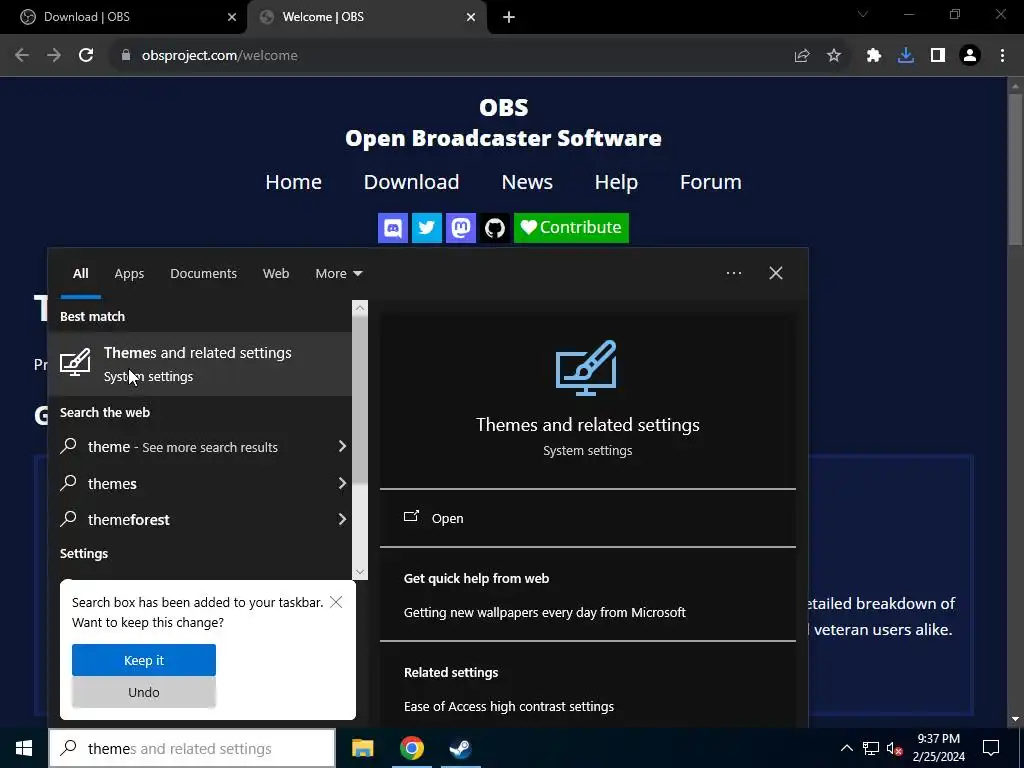Open the Chrome profile avatar
1024x768 pixels.
tap(970, 56)
